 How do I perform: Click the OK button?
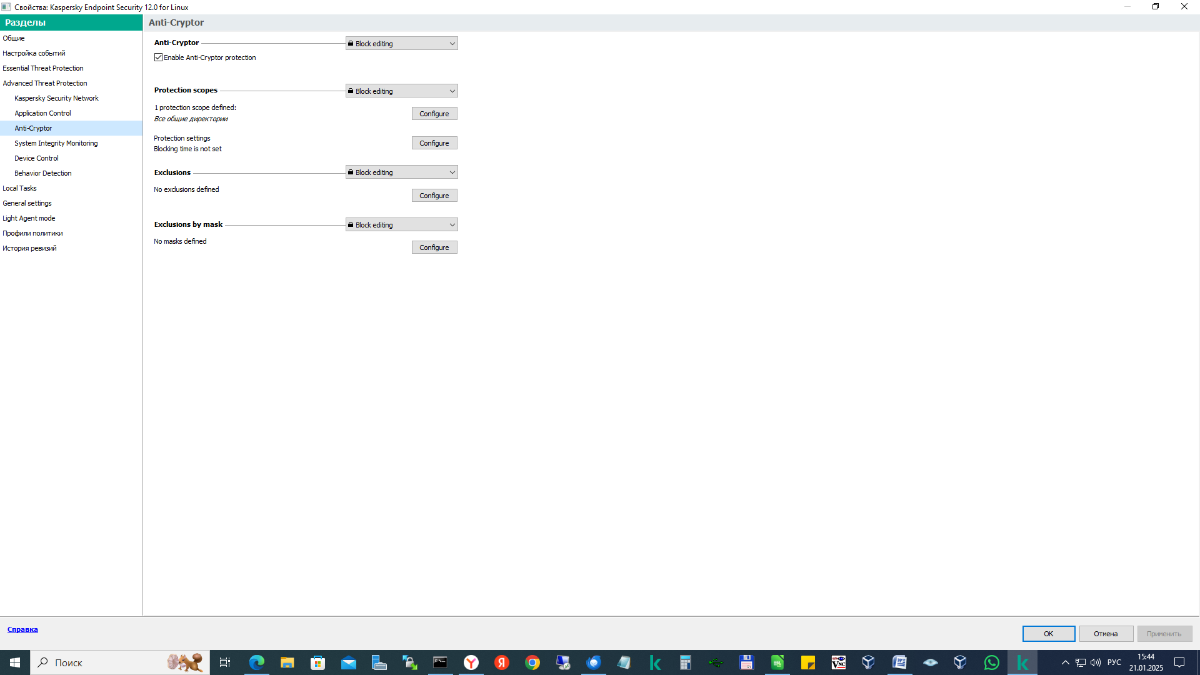pos(1048,633)
